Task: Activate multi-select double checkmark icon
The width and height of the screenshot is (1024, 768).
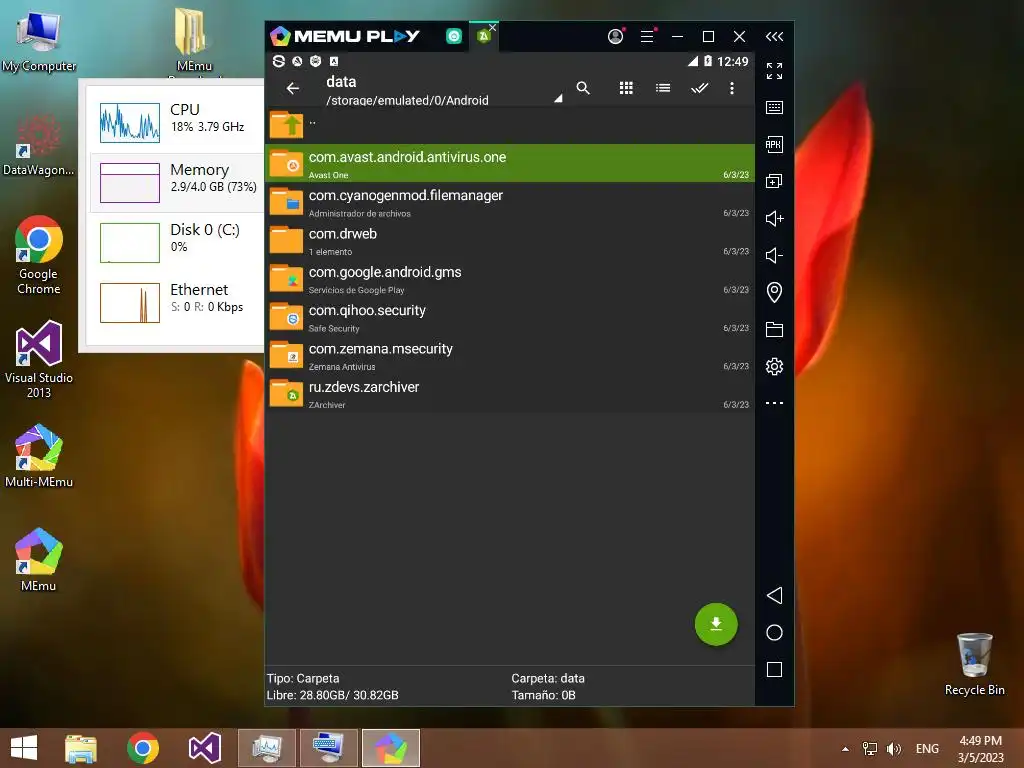Action: pyautogui.click(x=699, y=88)
